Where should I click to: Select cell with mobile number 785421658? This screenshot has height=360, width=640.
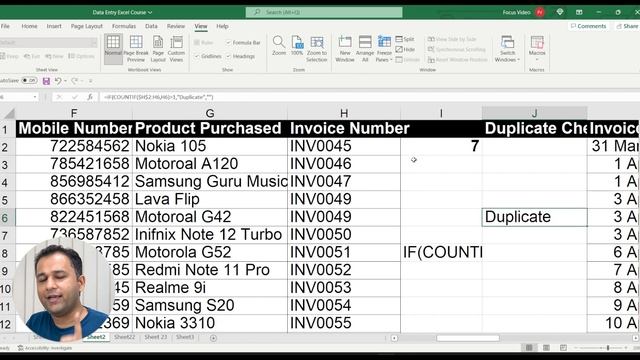[74, 164]
